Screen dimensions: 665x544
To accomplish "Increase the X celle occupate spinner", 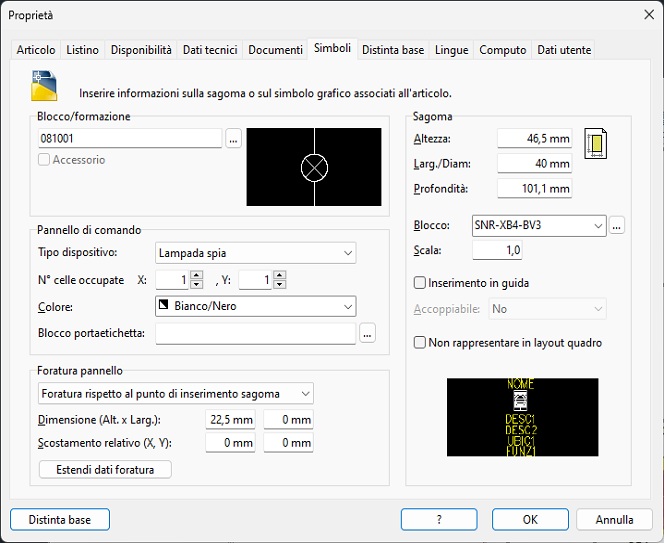I will coord(196,276).
